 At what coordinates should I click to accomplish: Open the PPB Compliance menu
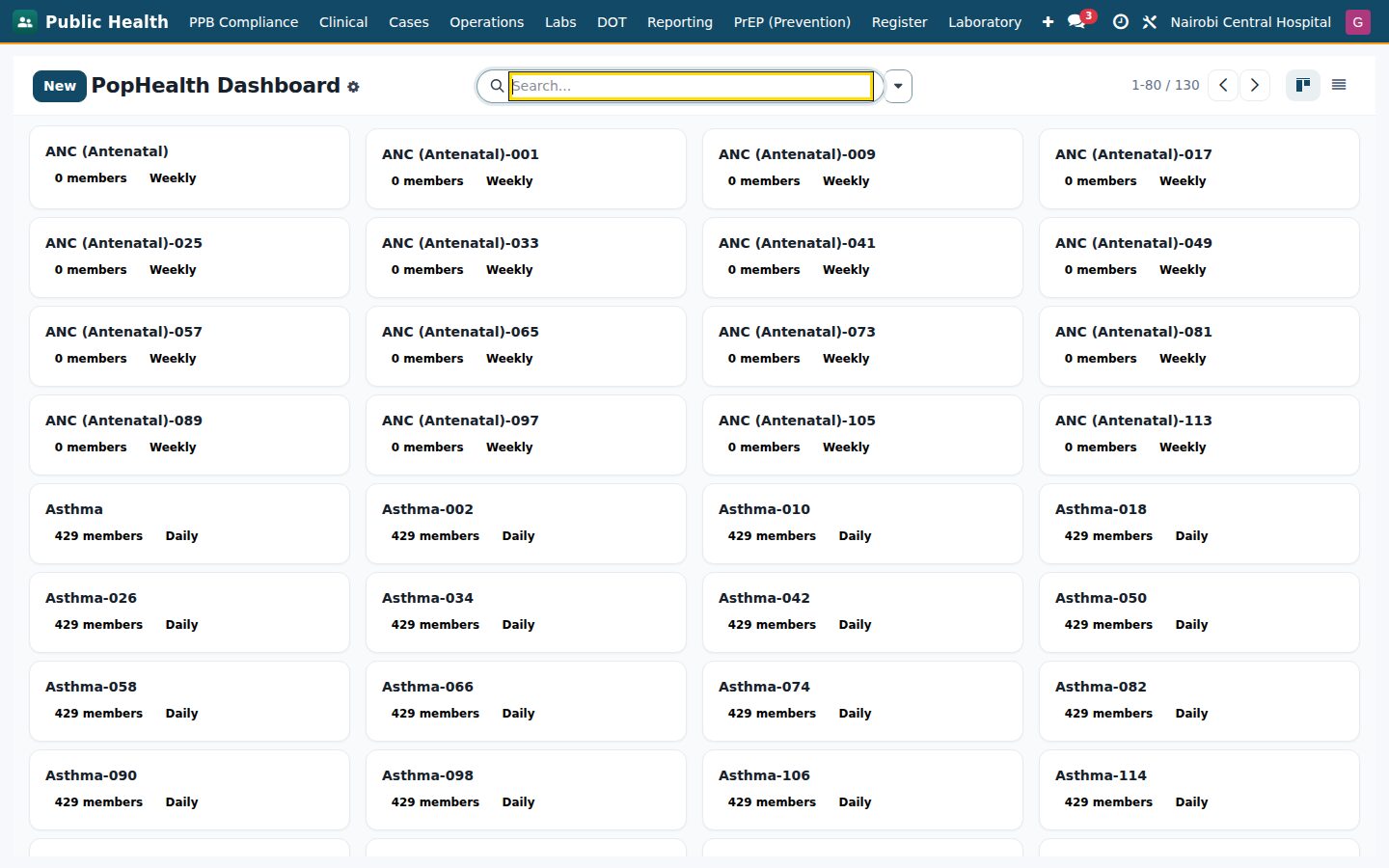click(243, 21)
